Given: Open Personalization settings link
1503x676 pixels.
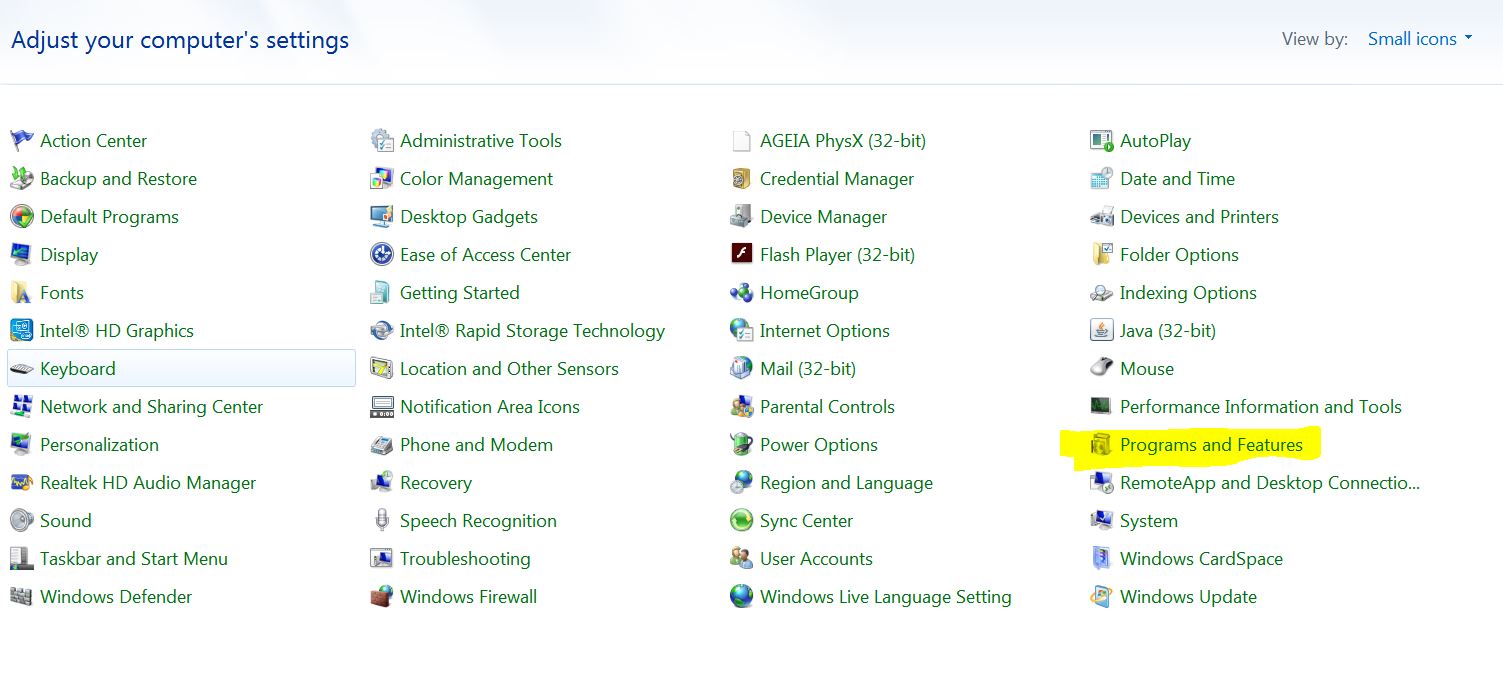Looking at the screenshot, I should click(x=99, y=445).
